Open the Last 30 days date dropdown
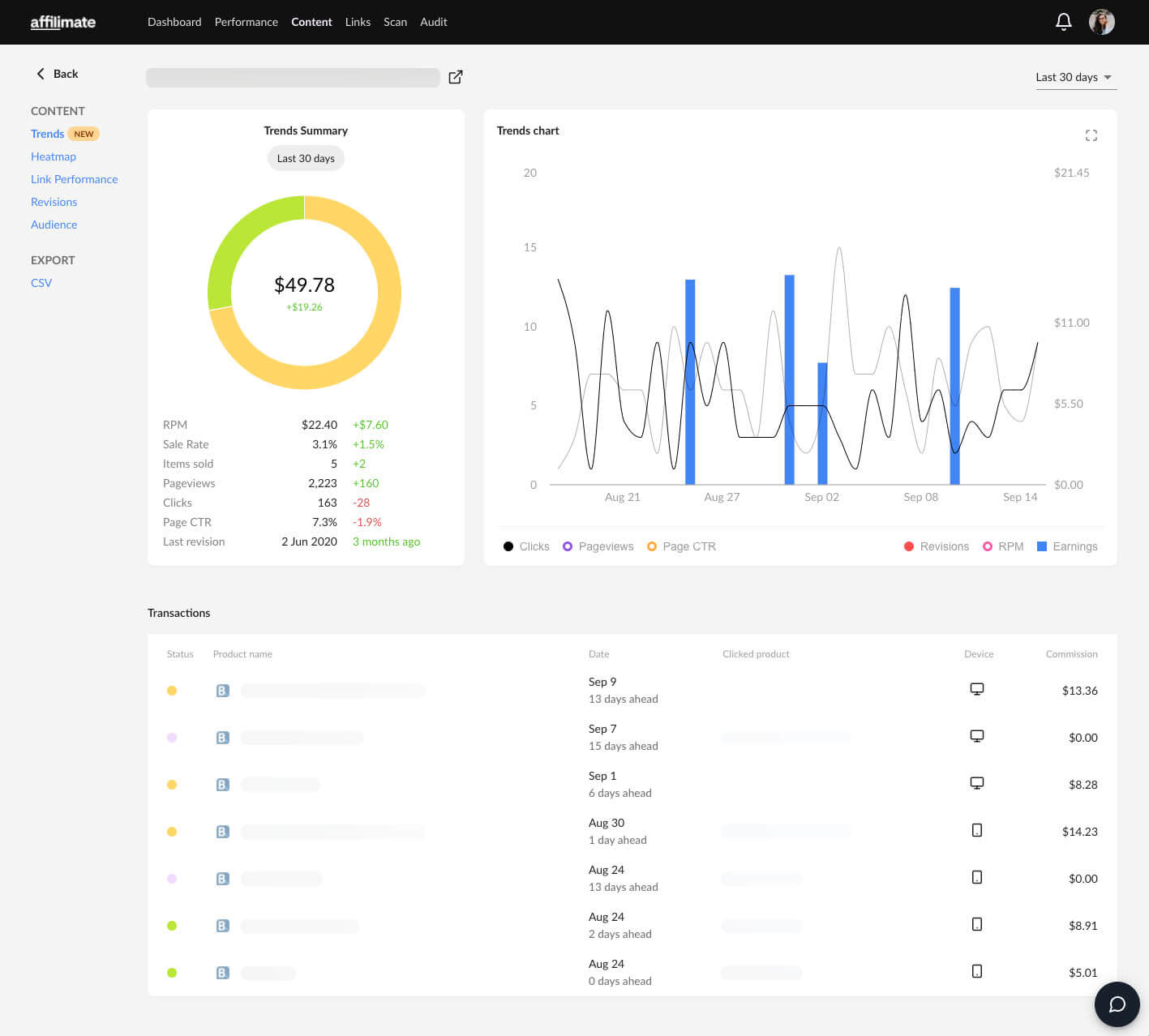This screenshot has width=1149, height=1036. [1074, 77]
